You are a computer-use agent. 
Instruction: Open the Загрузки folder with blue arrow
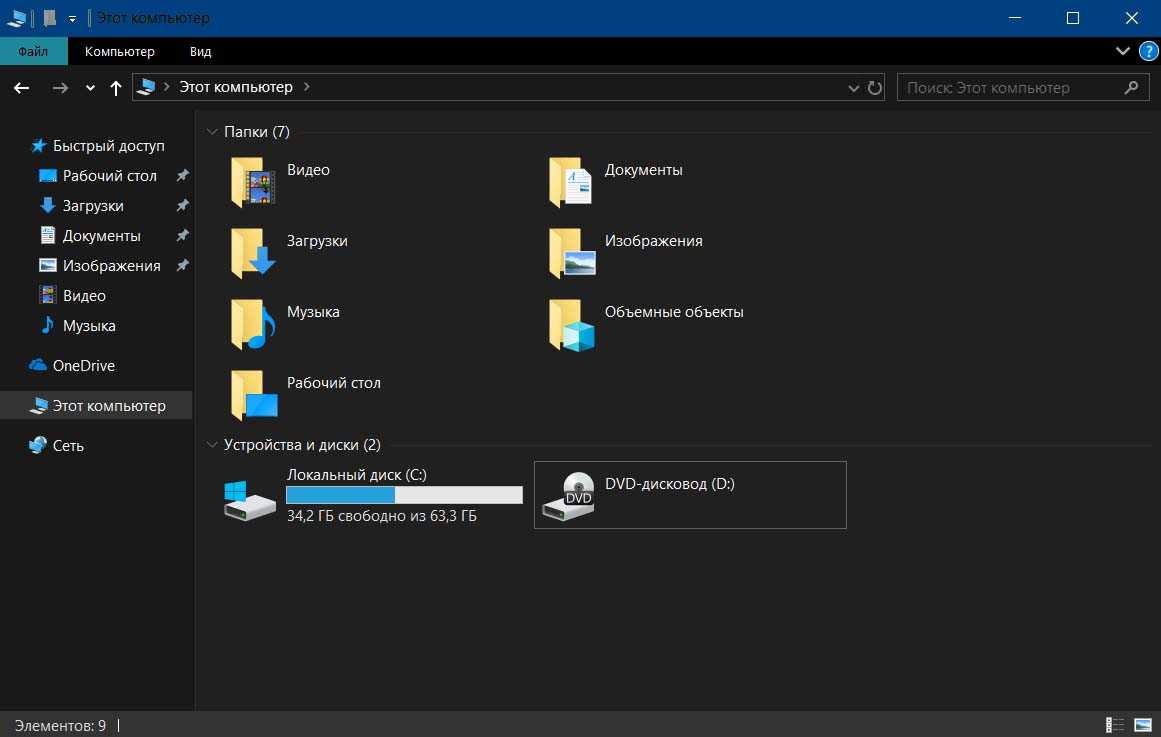point(253,253)
